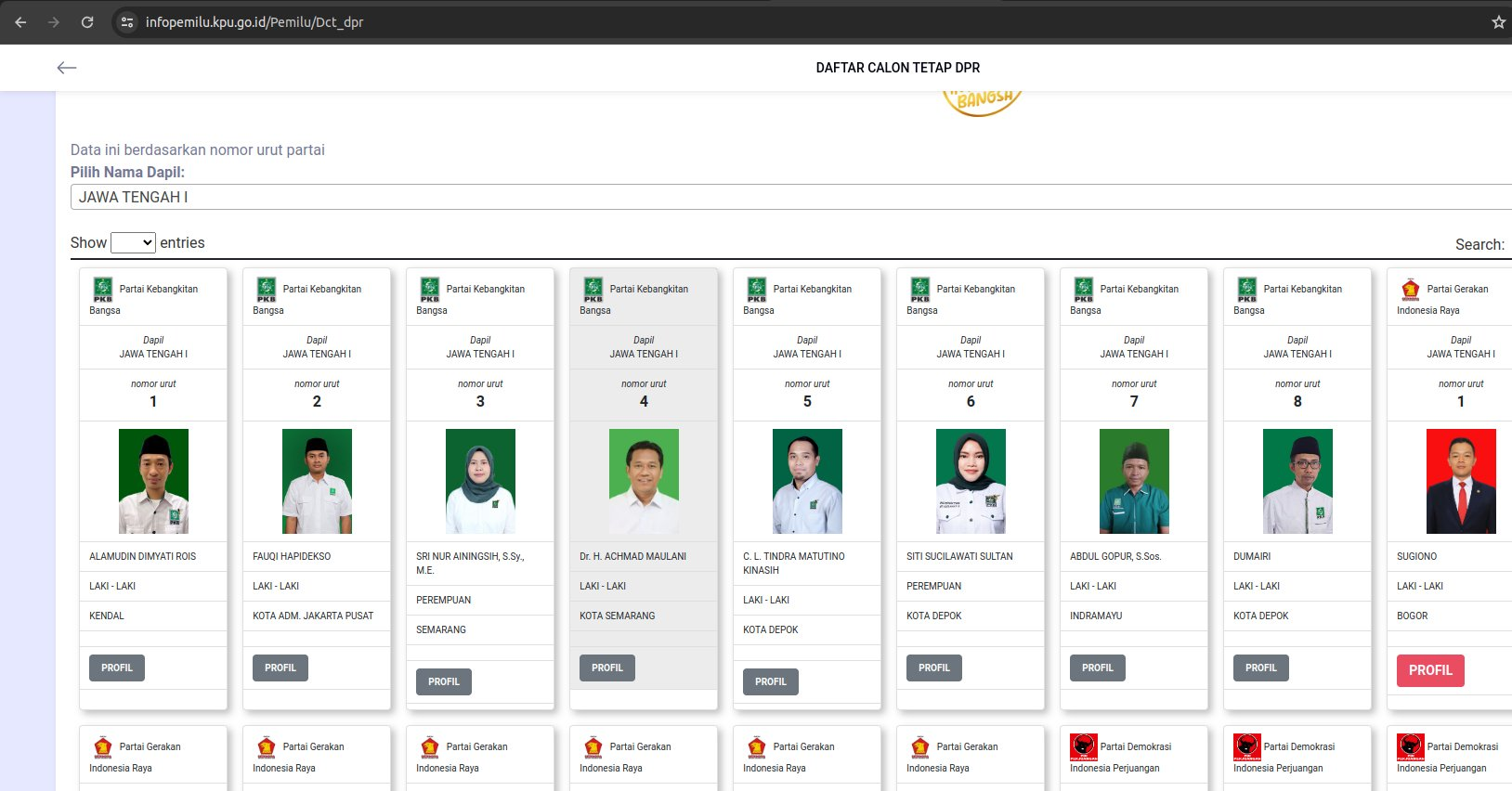Screen dimensions: 1512x791
Task: View profile of Dr. H. Achmad Maulani
Action: click(606, 668)
